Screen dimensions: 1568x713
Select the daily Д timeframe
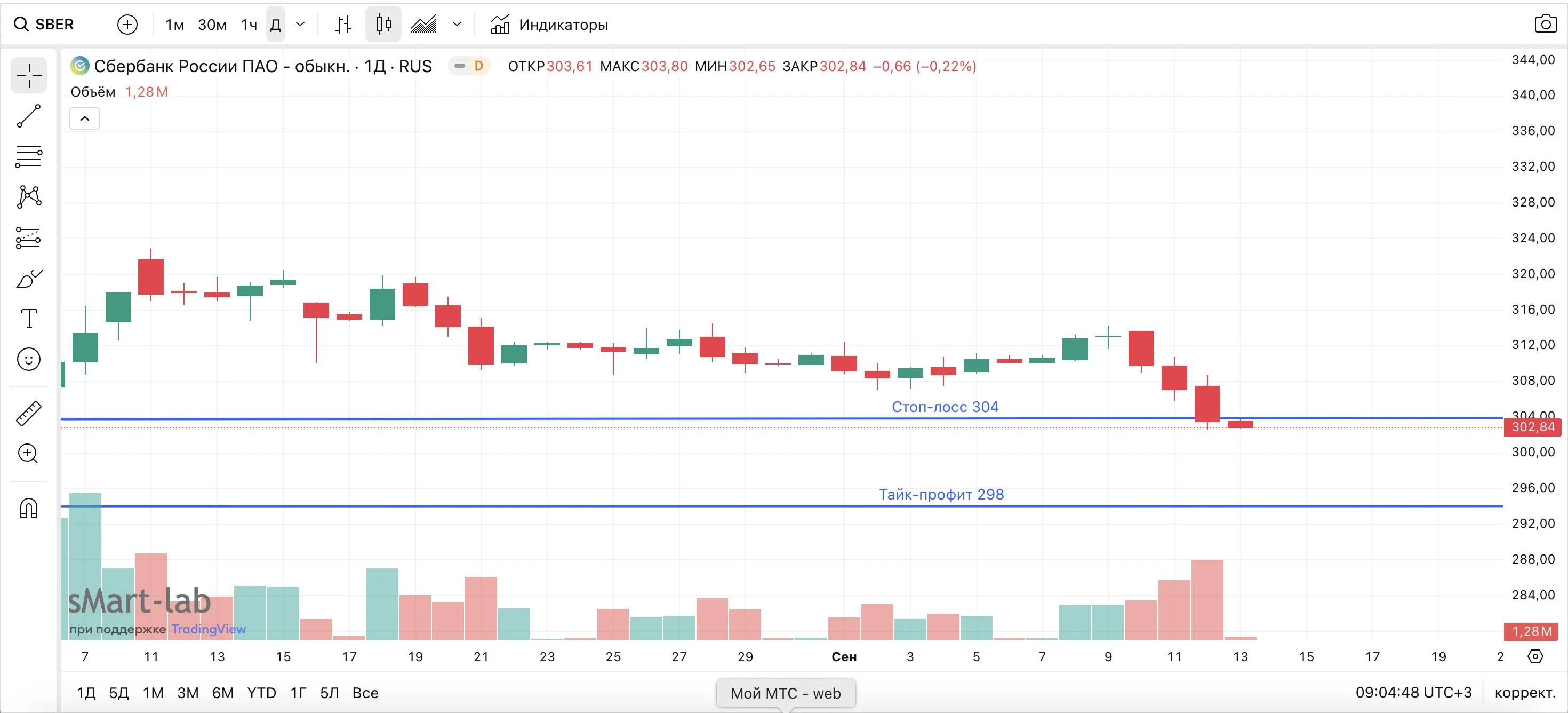click(x=275, y=25)
